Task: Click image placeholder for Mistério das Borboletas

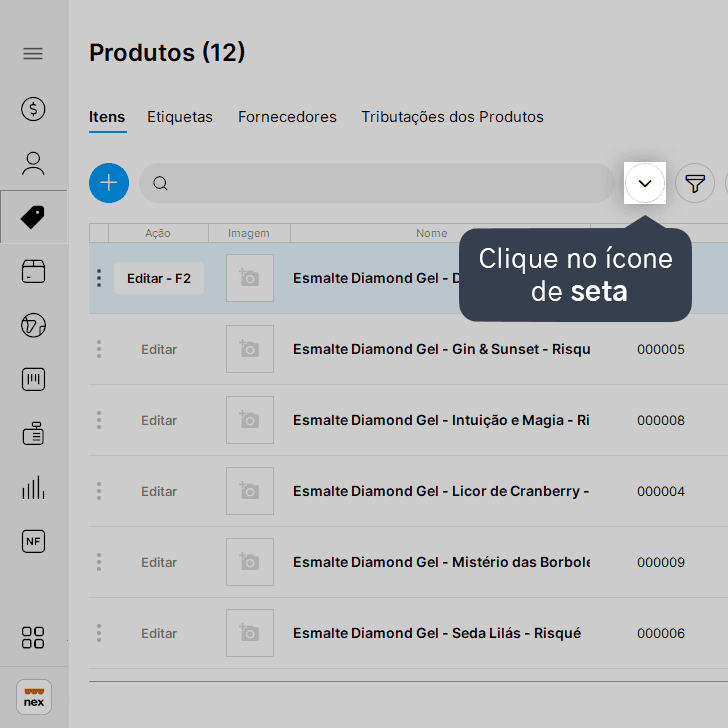Action: click(x=250, y=562)
